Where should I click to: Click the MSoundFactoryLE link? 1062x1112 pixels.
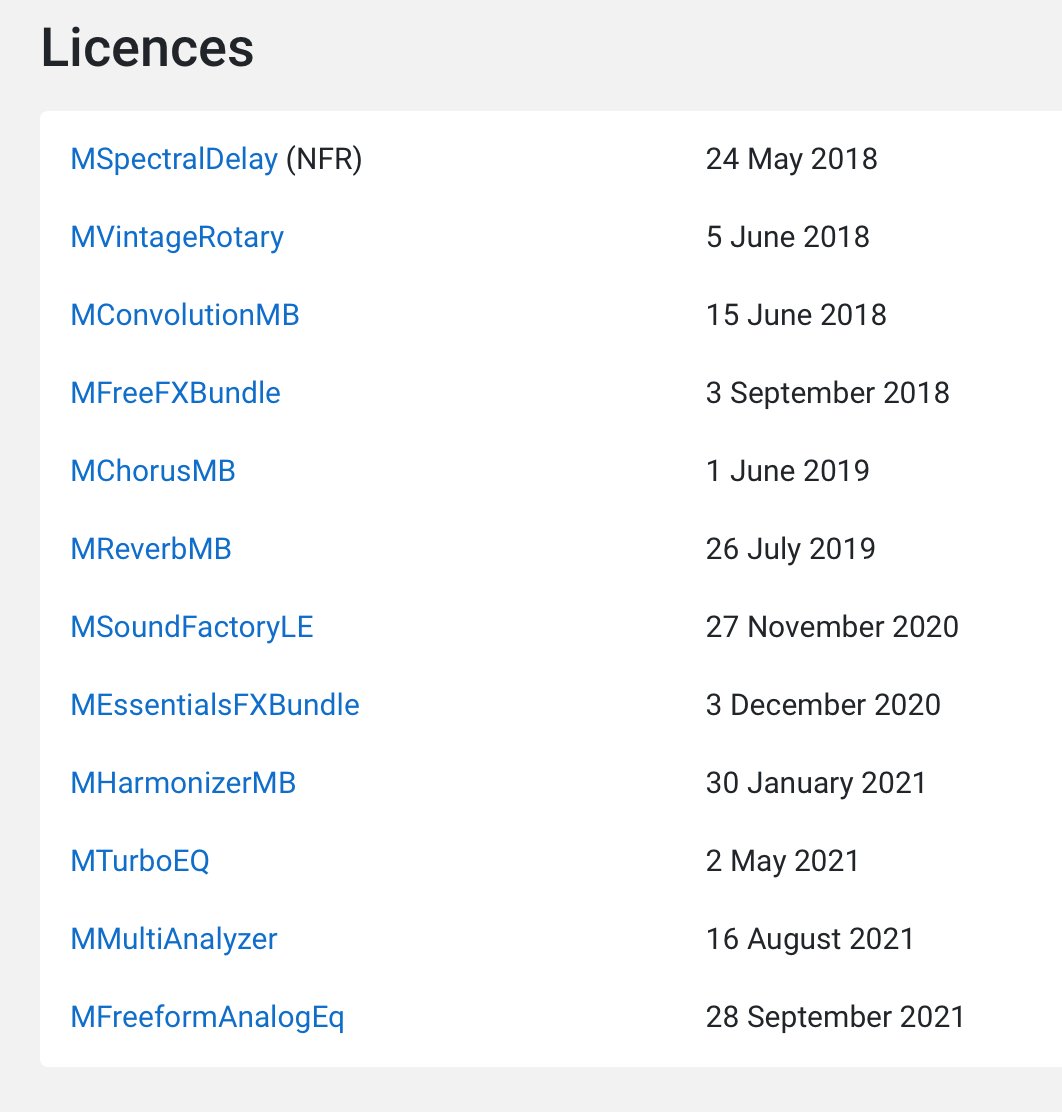[192, 627]
